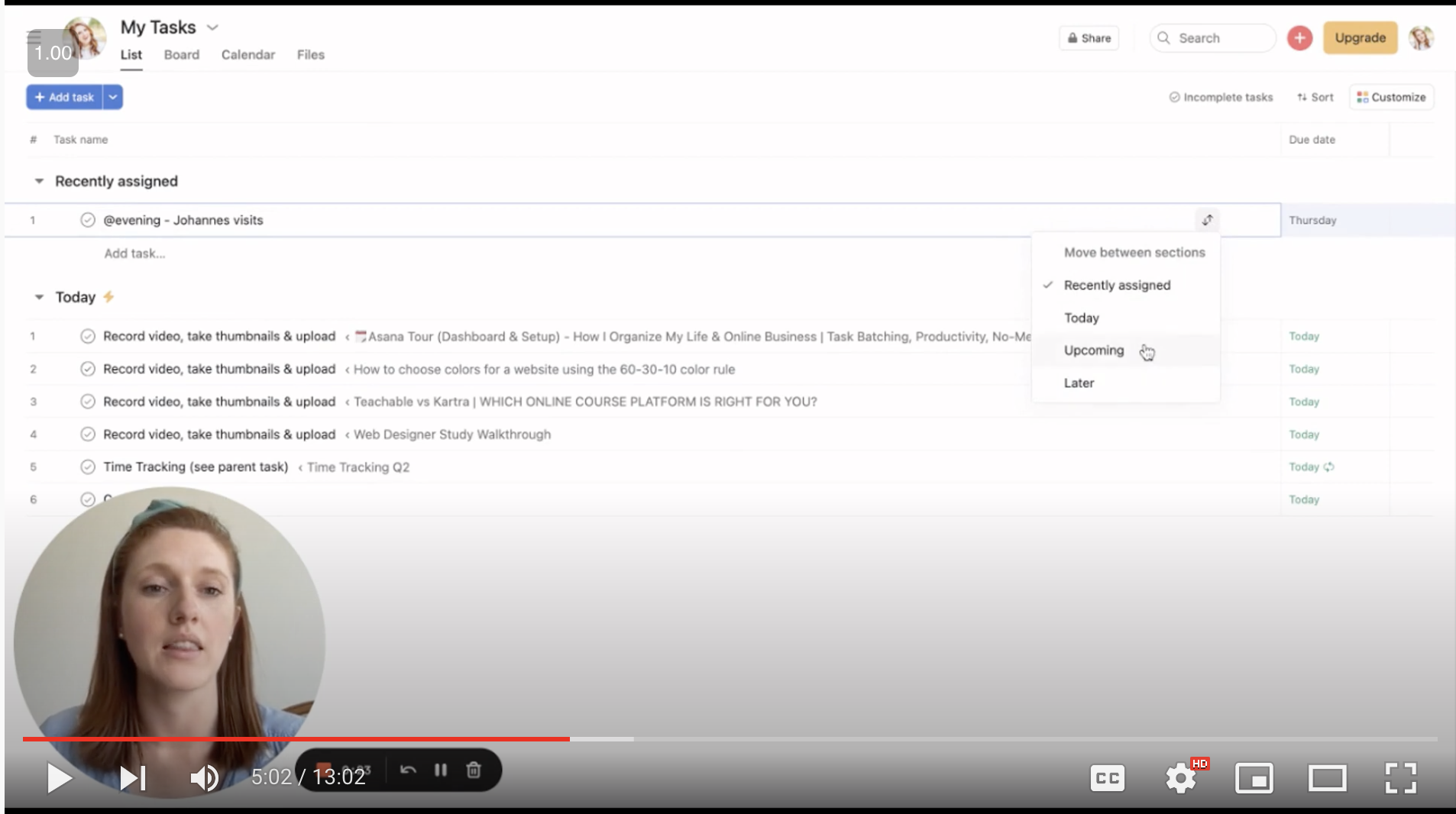Toggle closed captions

coord(1107,778)
